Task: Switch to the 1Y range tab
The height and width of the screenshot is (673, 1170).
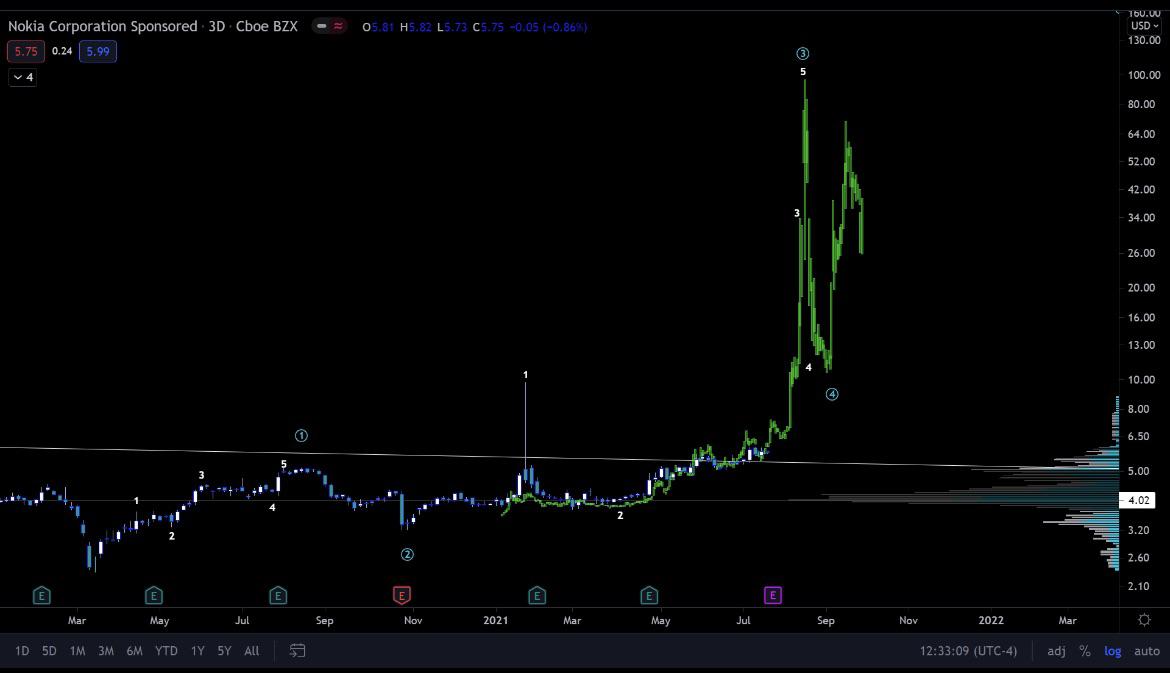Action: click(x=197, y=651)
